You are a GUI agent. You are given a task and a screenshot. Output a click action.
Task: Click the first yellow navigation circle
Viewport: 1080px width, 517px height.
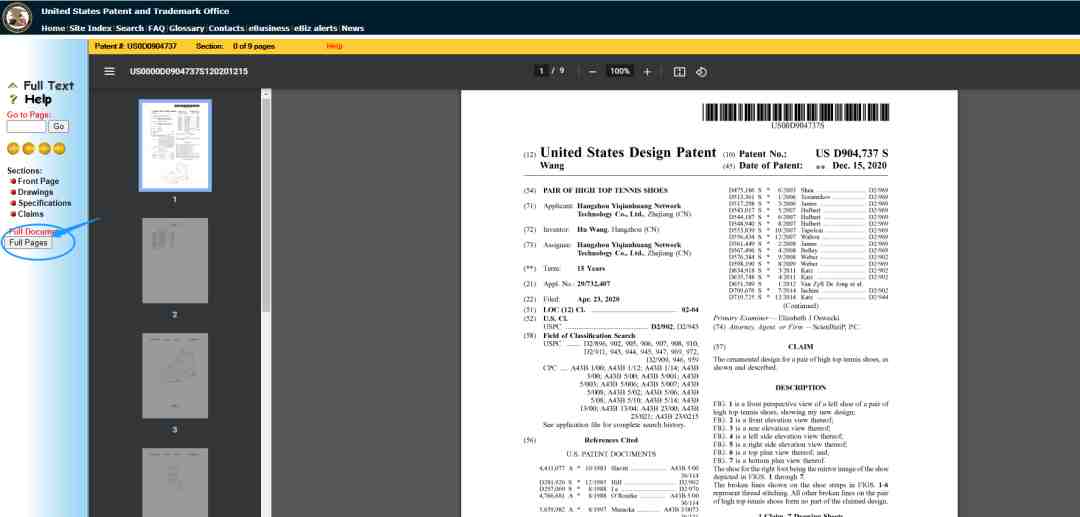pyautogui.click(x=13, y=148)
